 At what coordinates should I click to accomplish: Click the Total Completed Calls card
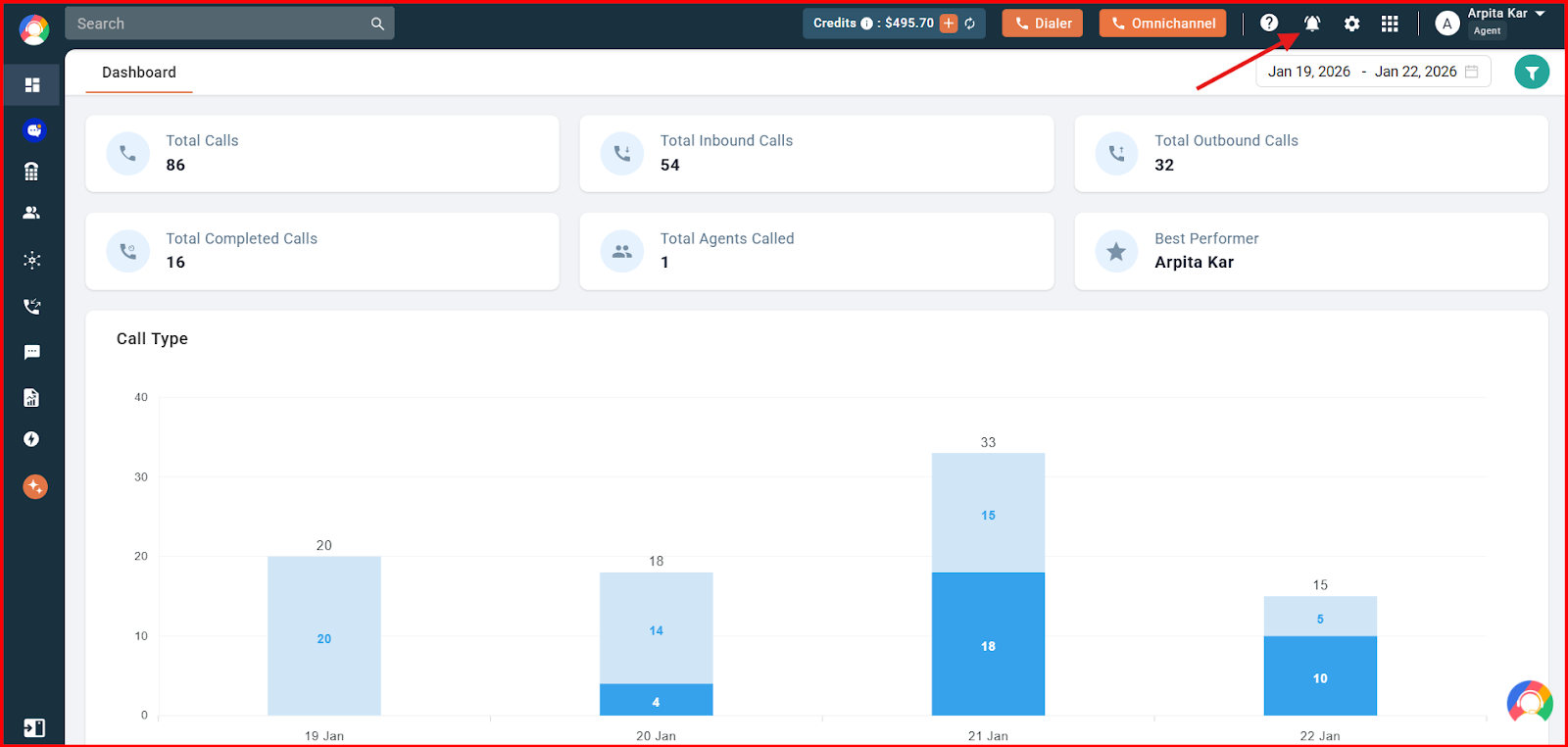pyautogui.click(x=322, y=251)
